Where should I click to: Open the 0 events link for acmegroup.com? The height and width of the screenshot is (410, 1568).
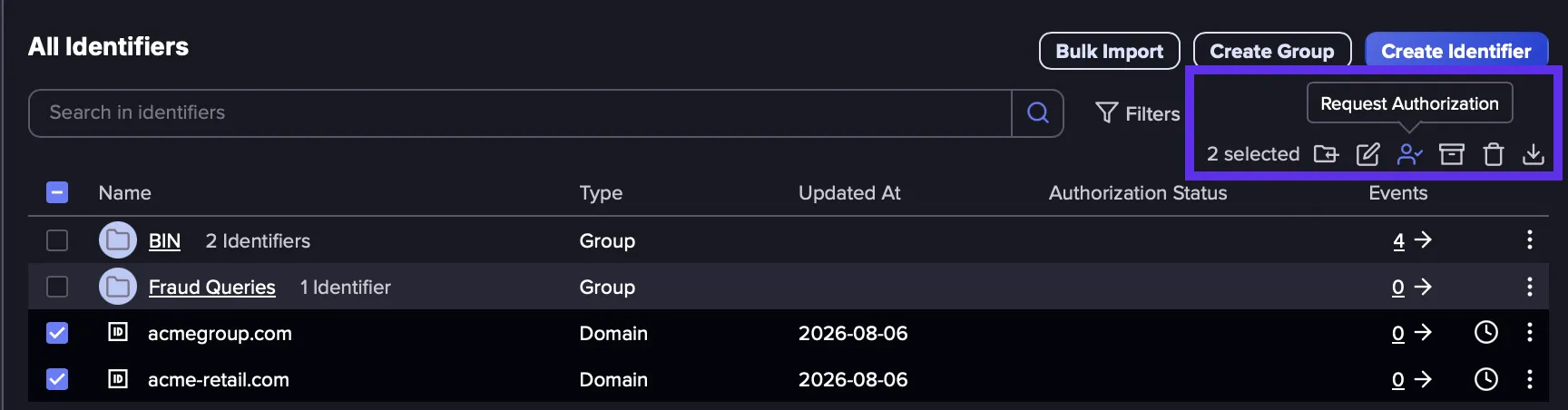[1398, 333]
